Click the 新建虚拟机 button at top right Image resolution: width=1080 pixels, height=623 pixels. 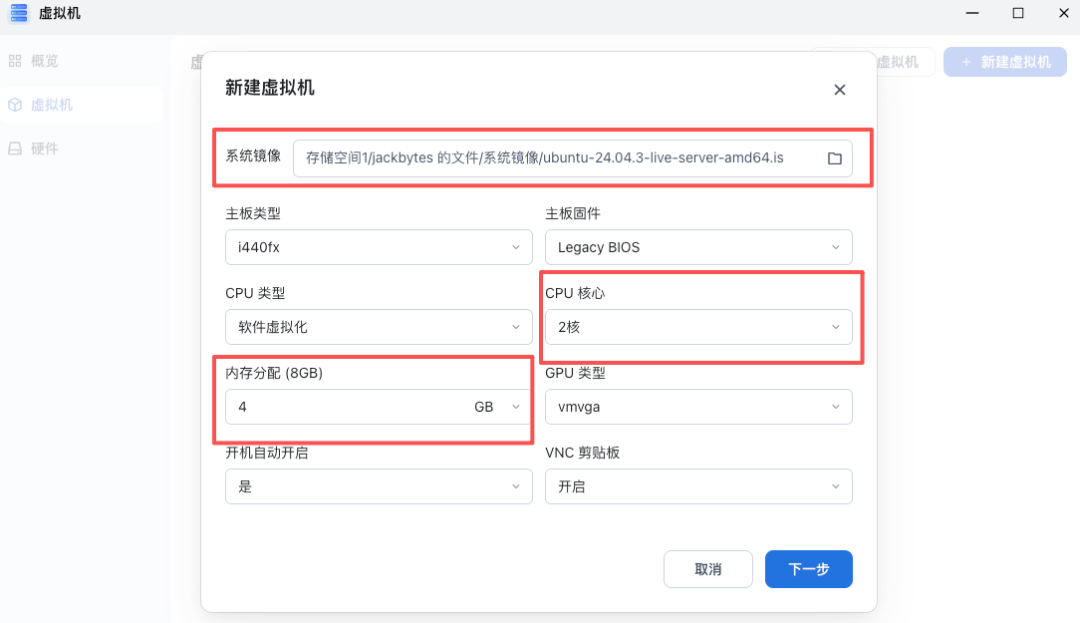coord(1004,61)
